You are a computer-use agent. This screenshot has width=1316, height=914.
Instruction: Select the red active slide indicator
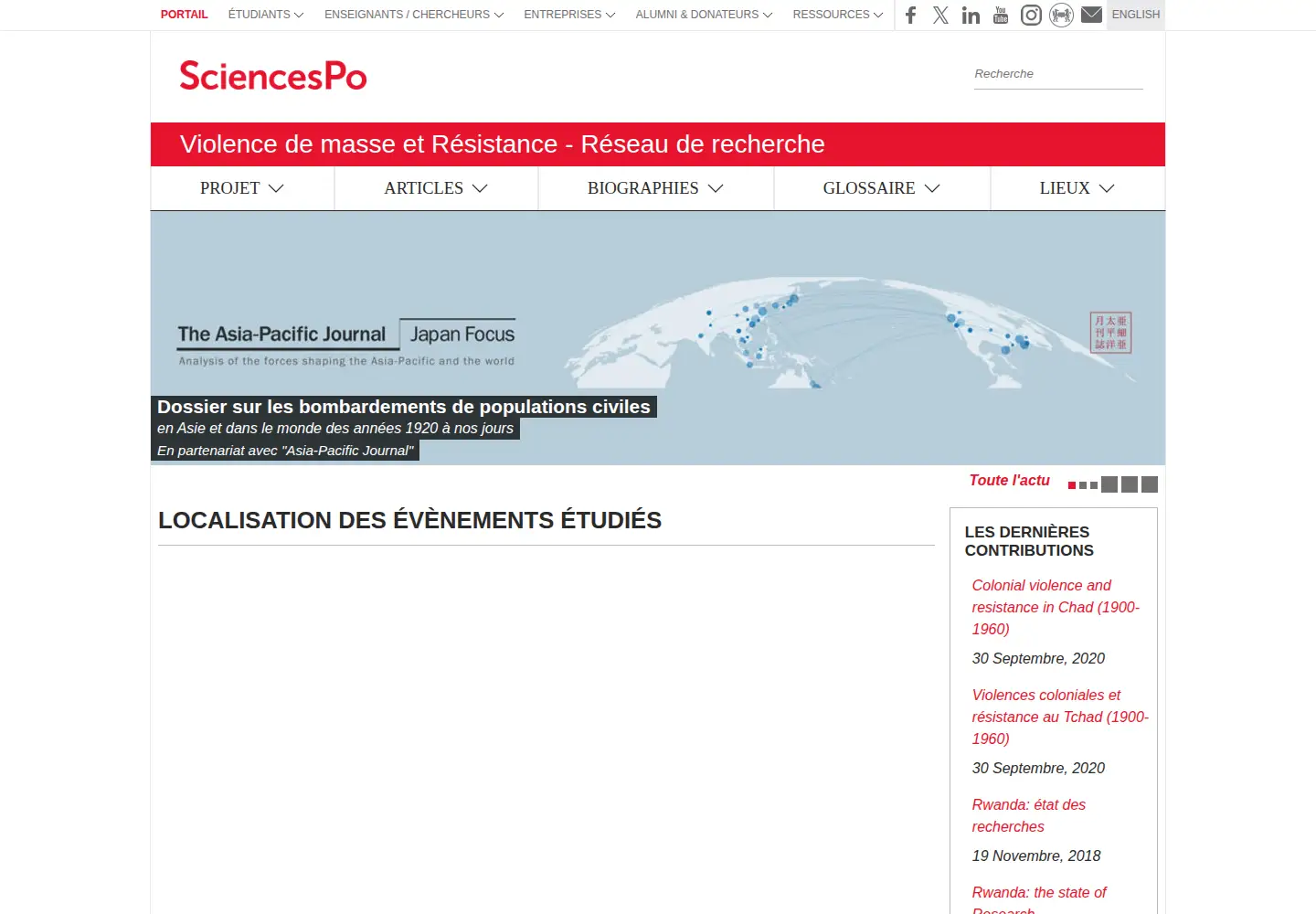(x=1072, y=485)
